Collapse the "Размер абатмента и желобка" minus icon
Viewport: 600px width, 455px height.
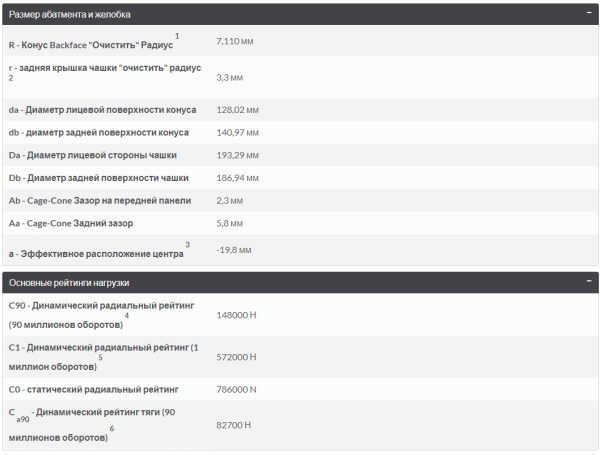click(589, 15)
